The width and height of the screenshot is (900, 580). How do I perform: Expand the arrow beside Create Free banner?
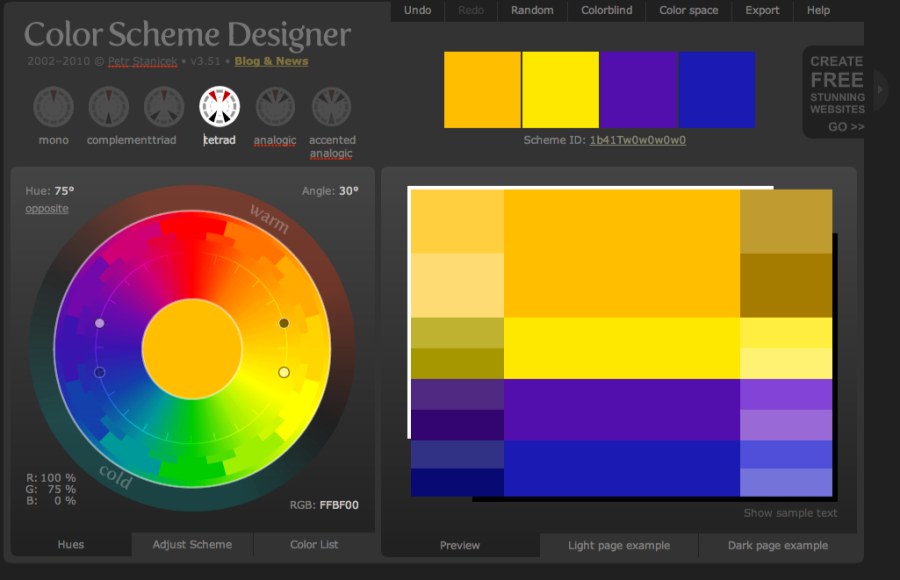point(880,89)
